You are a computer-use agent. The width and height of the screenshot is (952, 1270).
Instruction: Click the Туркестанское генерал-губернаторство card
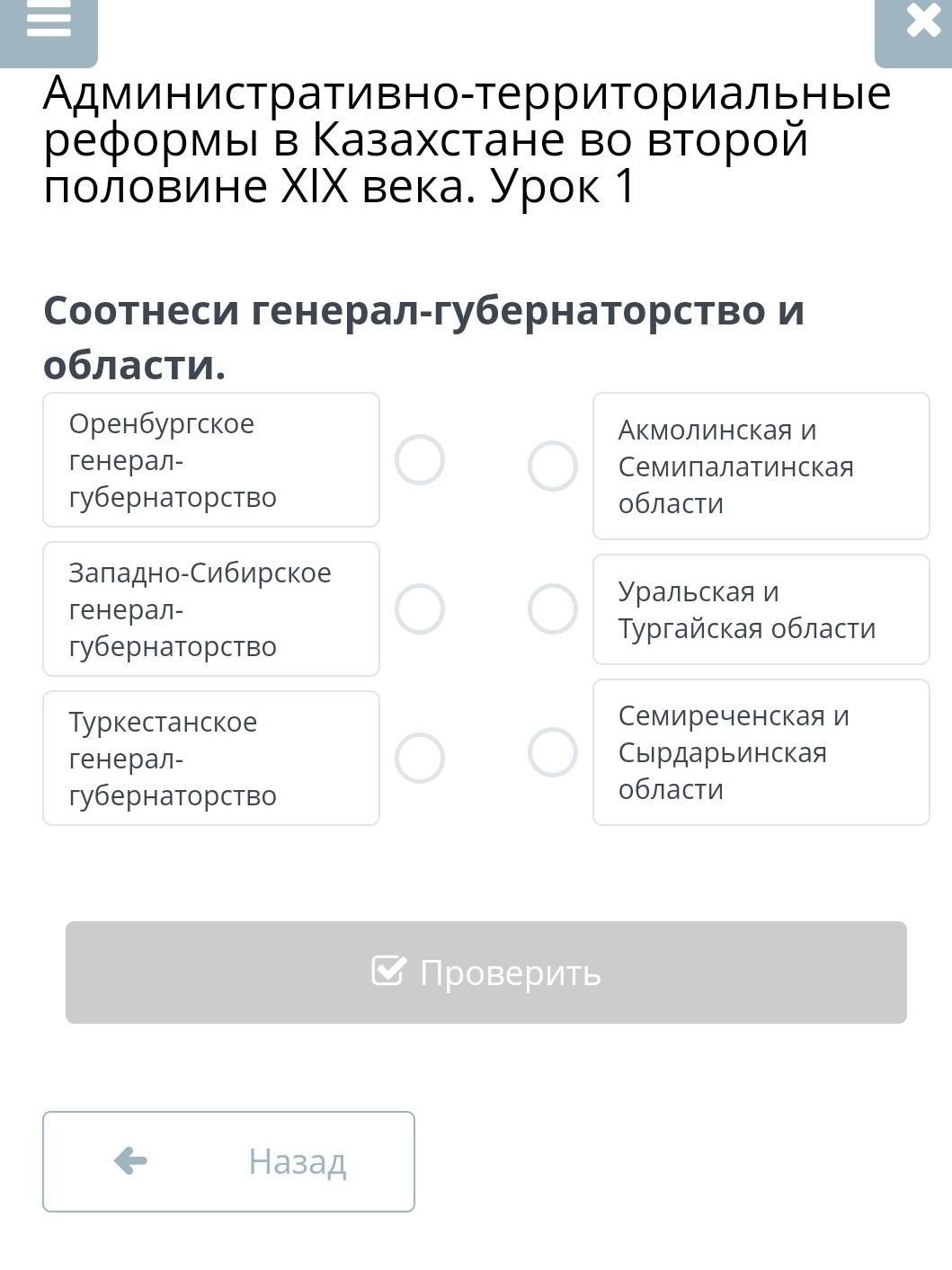pyautogui.click(x=211, y=759)
